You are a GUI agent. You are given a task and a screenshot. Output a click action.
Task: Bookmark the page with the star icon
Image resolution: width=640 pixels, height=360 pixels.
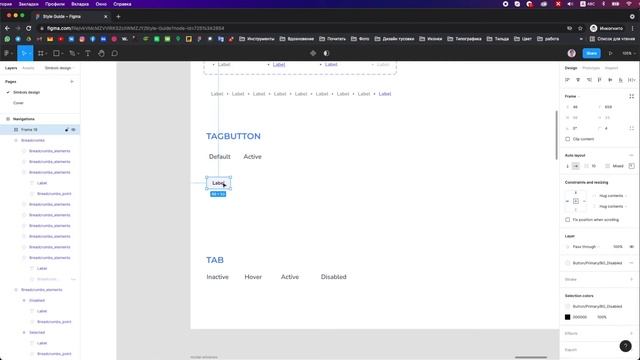(580, 28)
